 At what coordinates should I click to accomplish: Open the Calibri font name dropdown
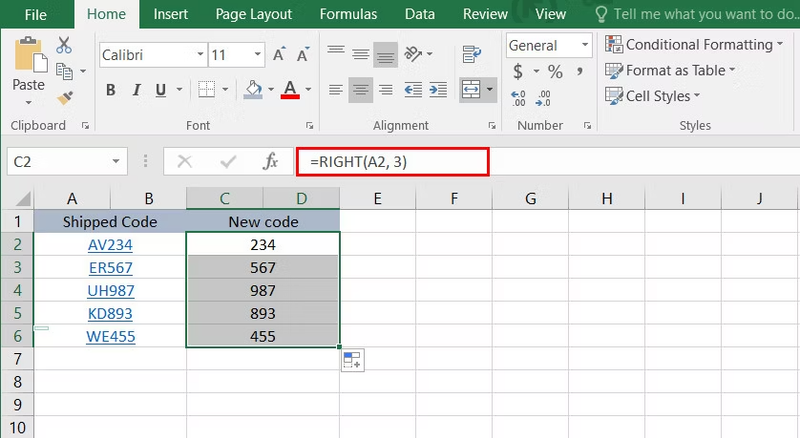point(201,55)
